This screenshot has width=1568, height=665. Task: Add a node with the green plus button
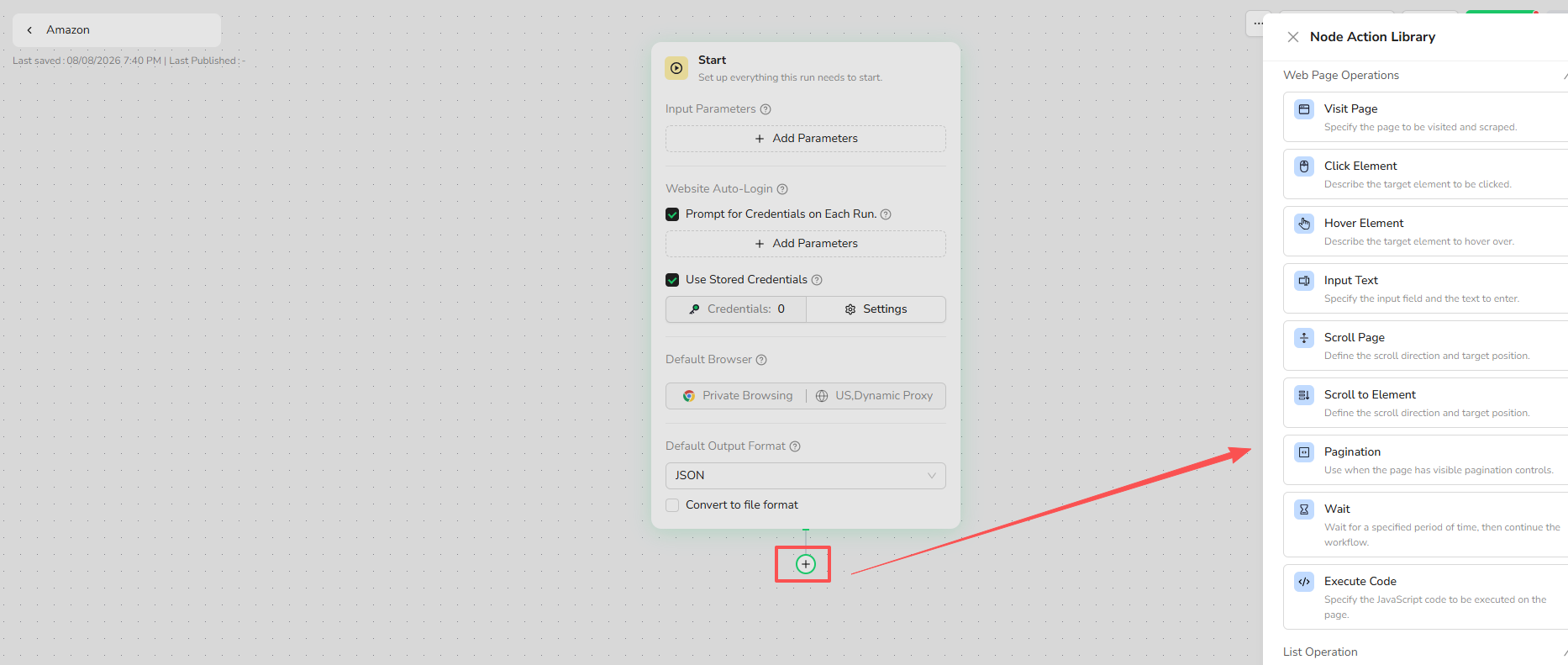(805, 564)
